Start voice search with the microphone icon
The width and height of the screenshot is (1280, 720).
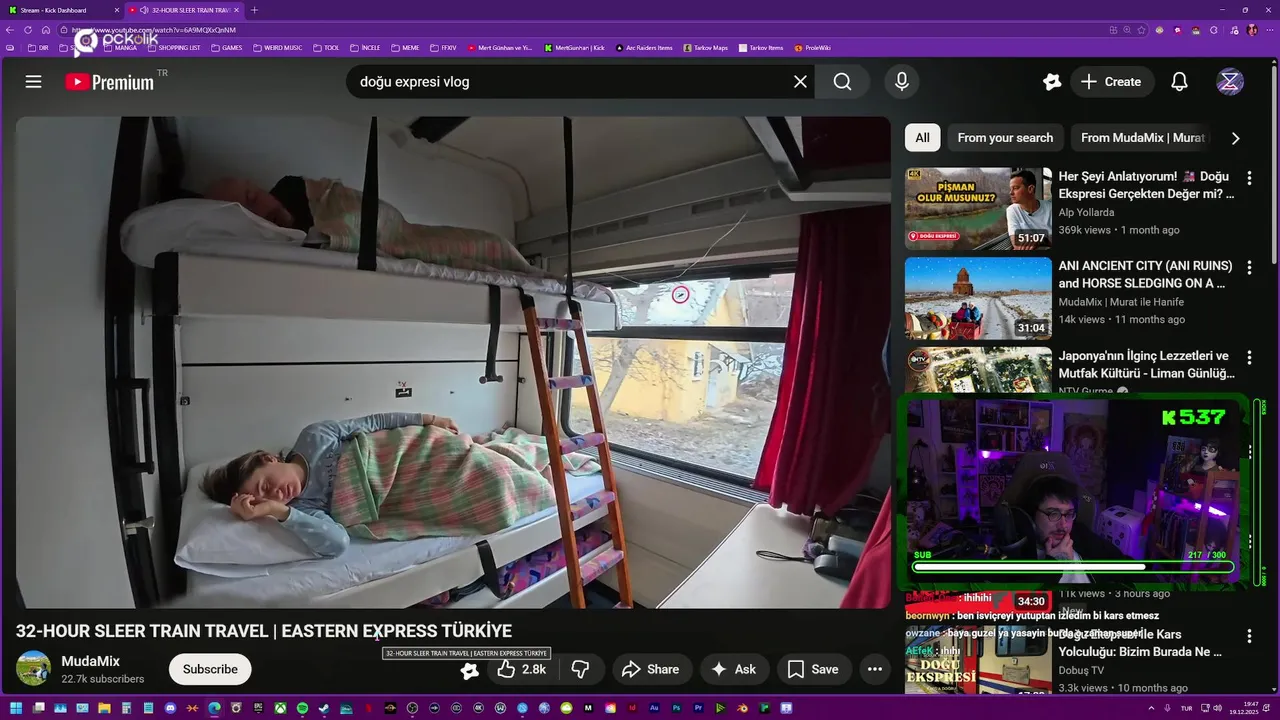coord(902,82)
